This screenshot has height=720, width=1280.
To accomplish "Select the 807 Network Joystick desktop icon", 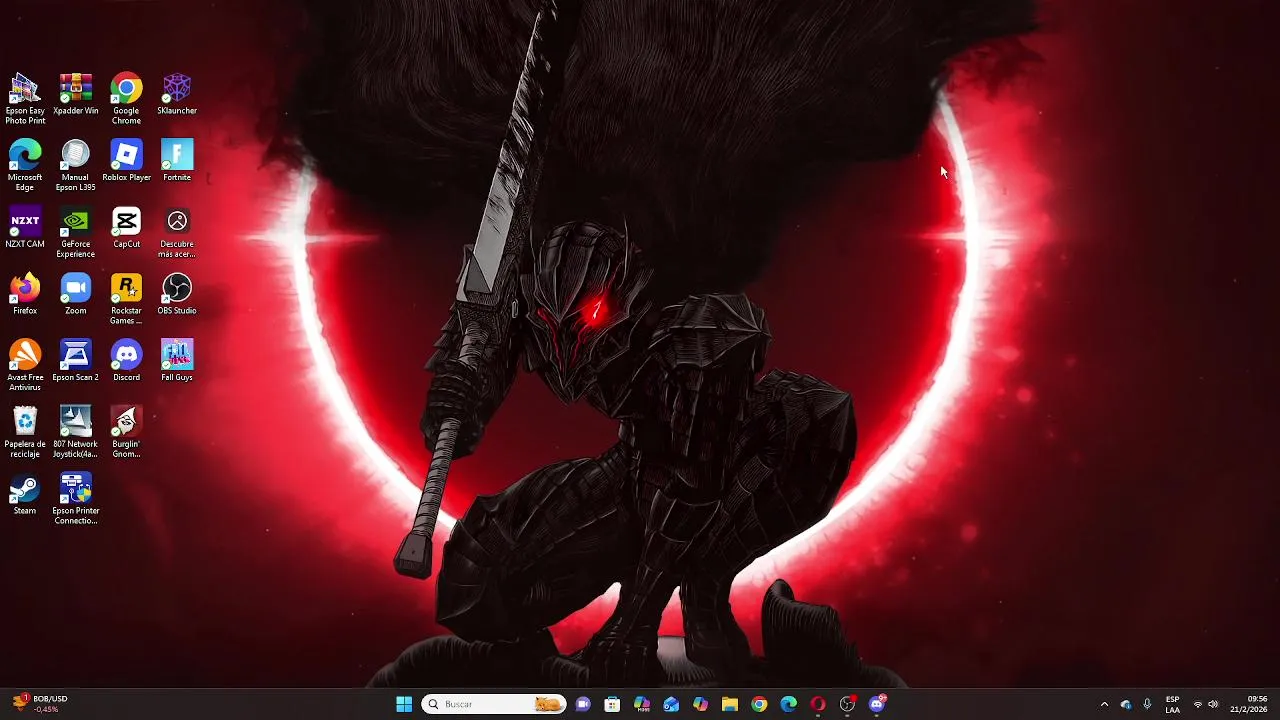I will tap(76, 433).
